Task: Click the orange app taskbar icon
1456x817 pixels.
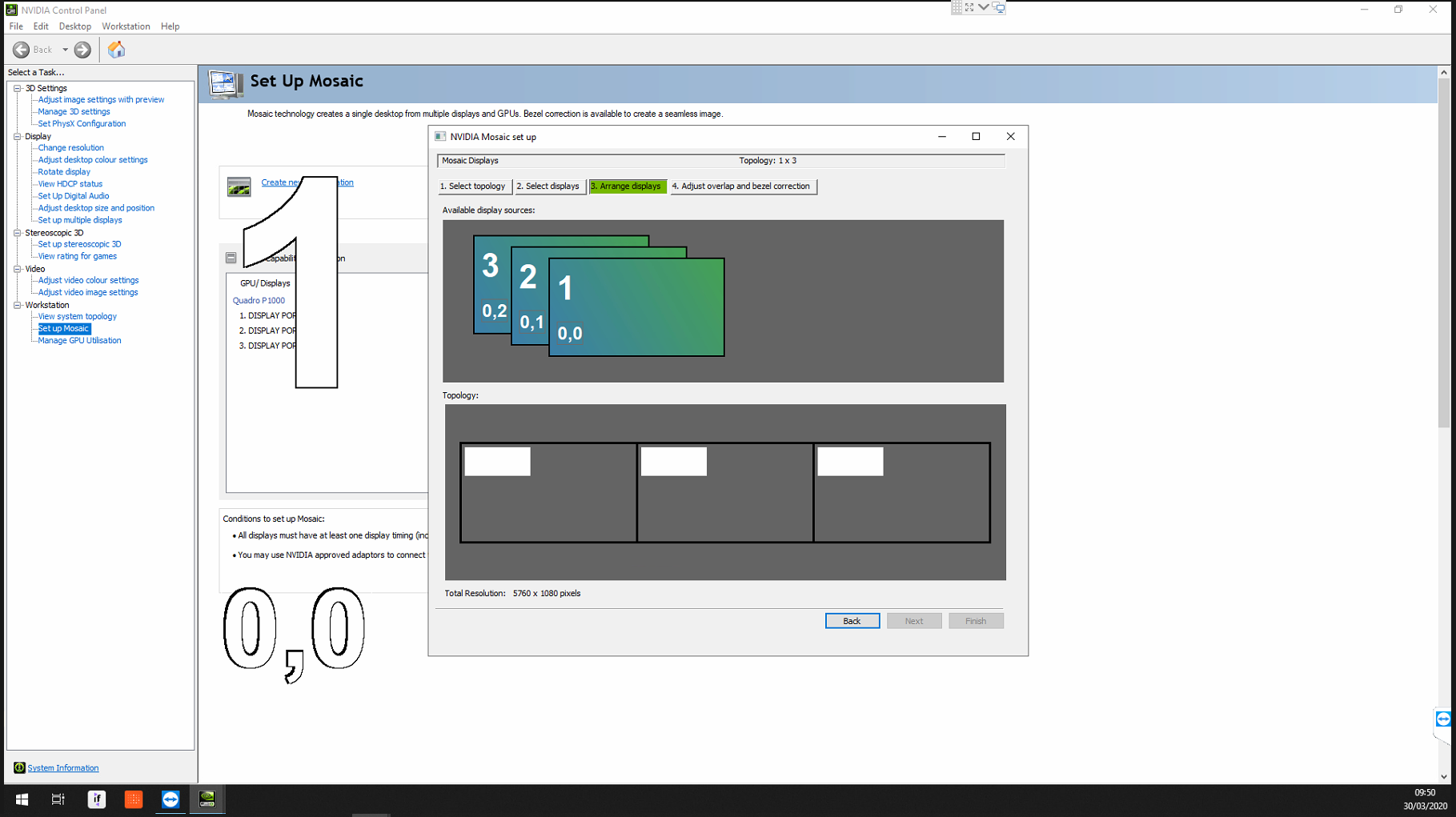Action: tap(134, 799)
